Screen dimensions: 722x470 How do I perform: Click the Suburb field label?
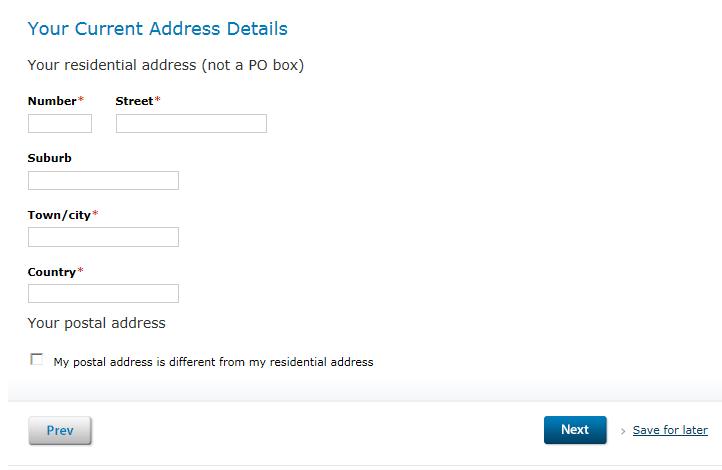[50, 158]
